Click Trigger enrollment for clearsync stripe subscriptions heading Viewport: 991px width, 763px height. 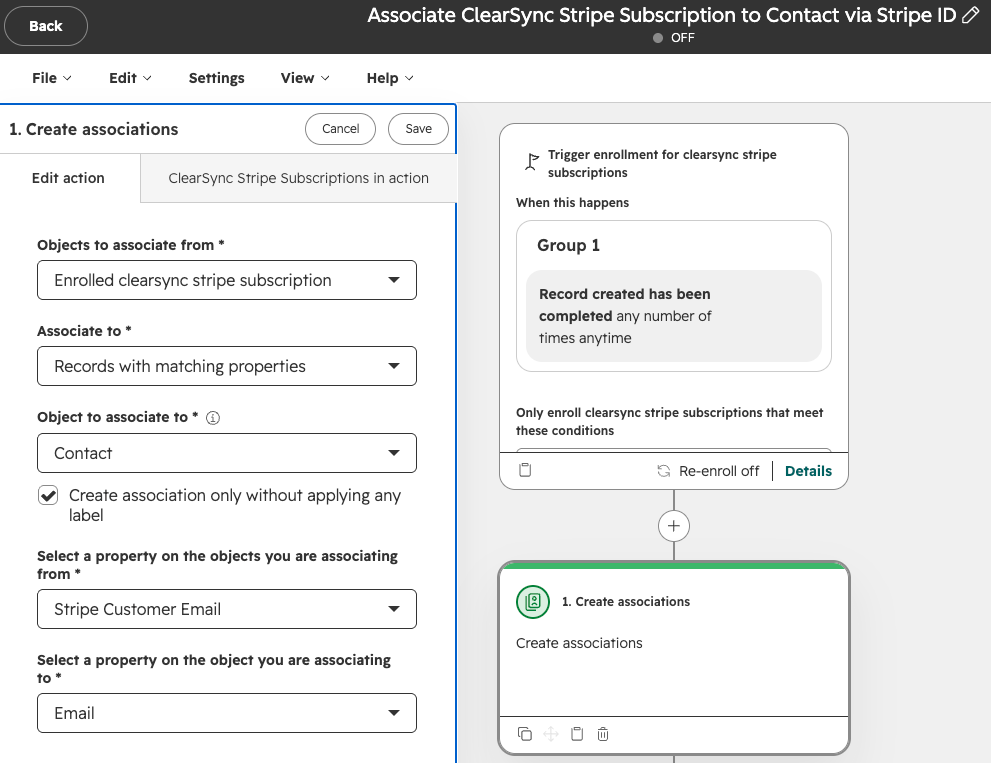(662, 164)
